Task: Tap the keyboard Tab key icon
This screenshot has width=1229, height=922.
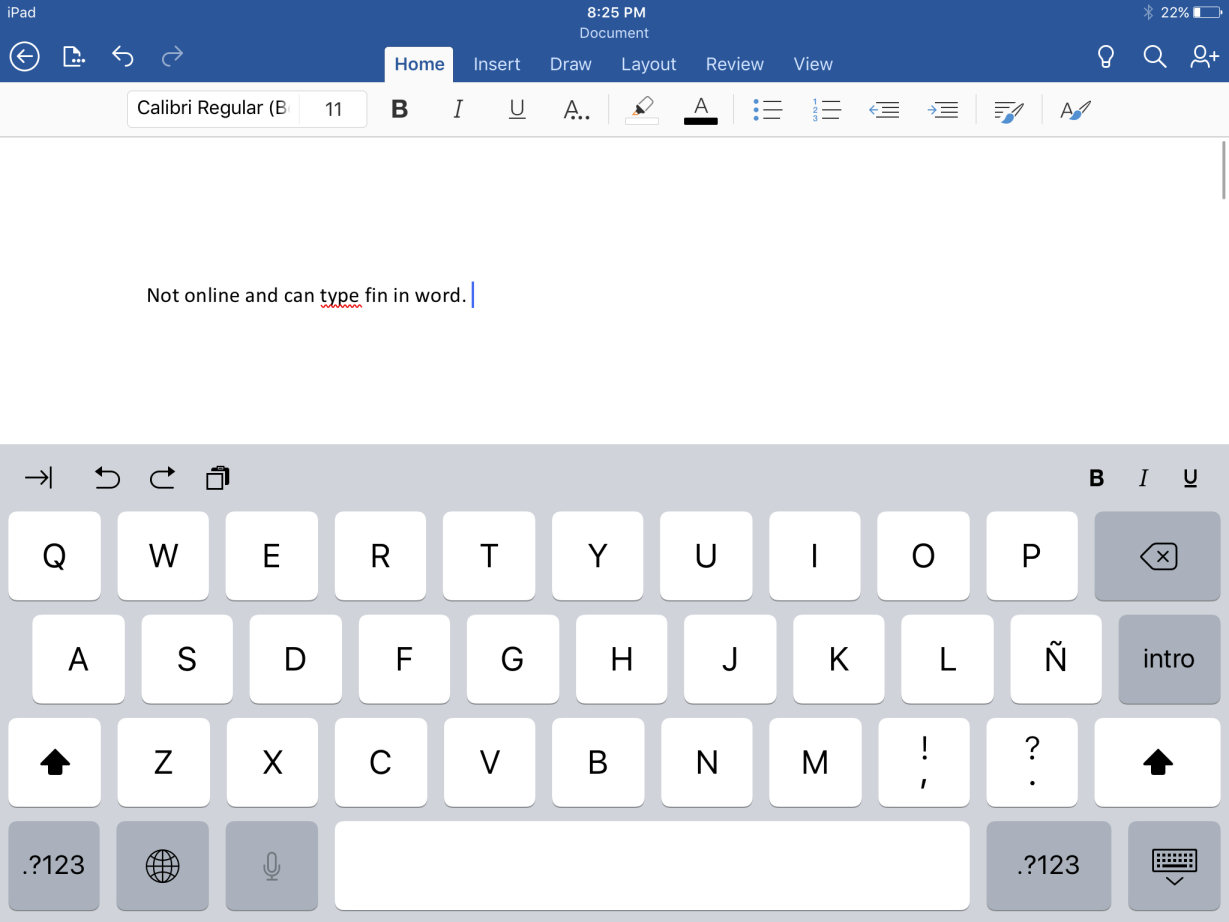Action: (38, 478)
